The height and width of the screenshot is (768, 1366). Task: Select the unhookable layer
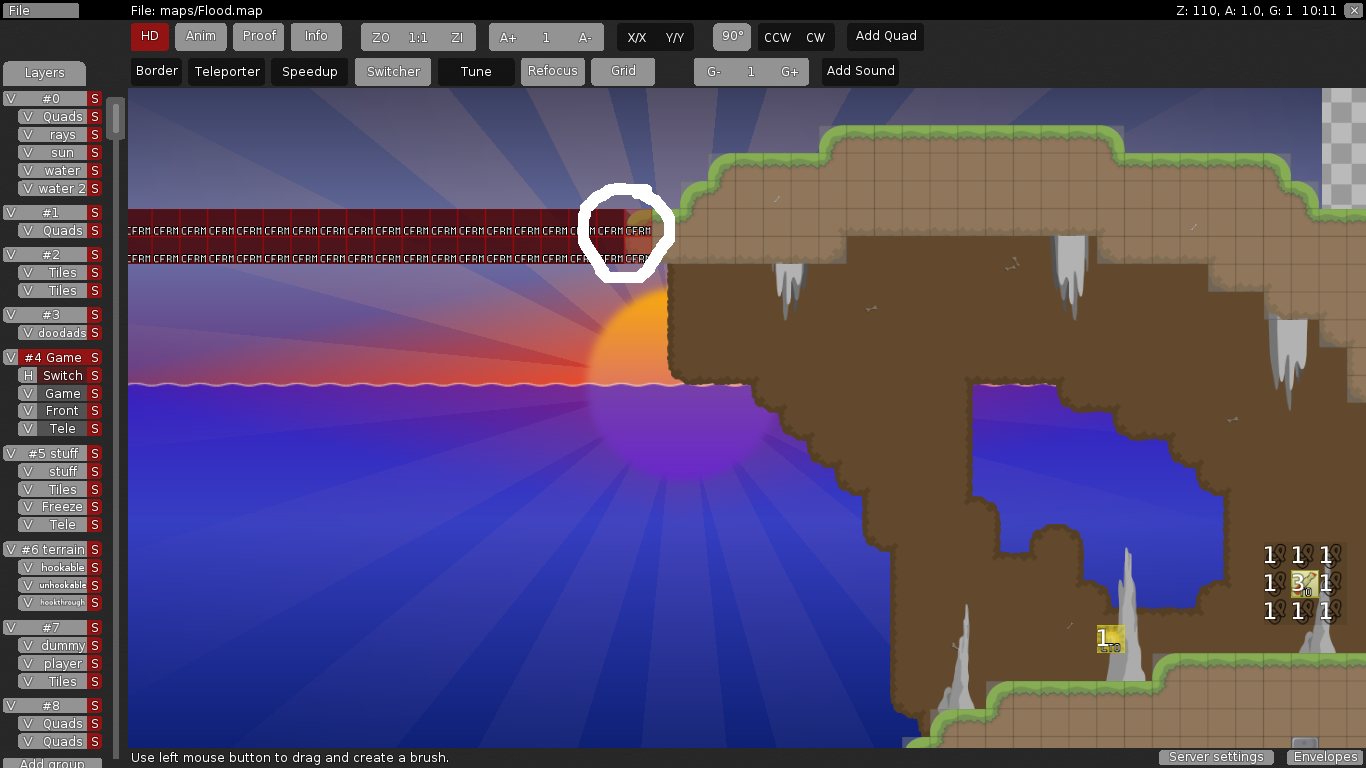coord(62,585)
